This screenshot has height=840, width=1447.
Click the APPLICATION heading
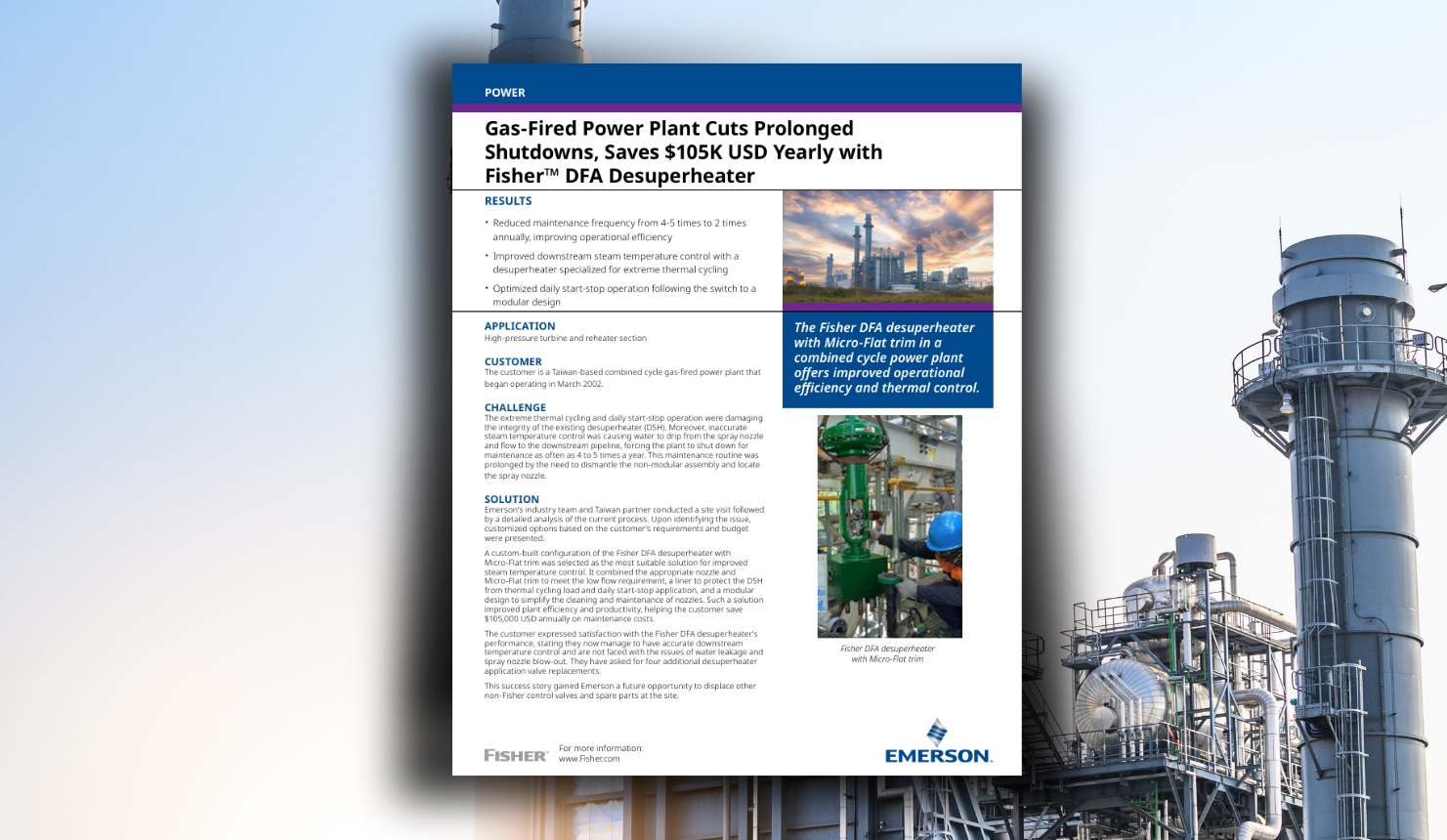click(520, 326)
